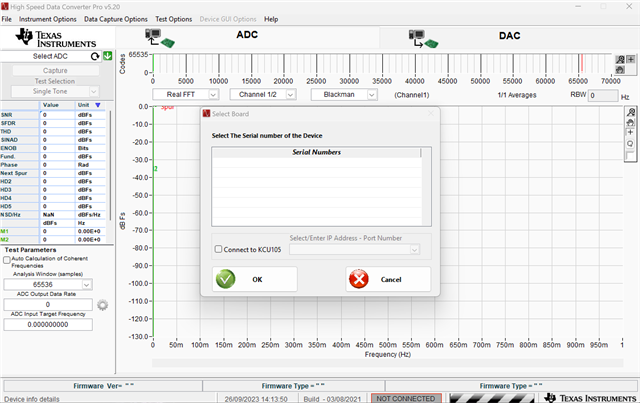
Task: Click the ADC capture board icon
Action: 160,38
